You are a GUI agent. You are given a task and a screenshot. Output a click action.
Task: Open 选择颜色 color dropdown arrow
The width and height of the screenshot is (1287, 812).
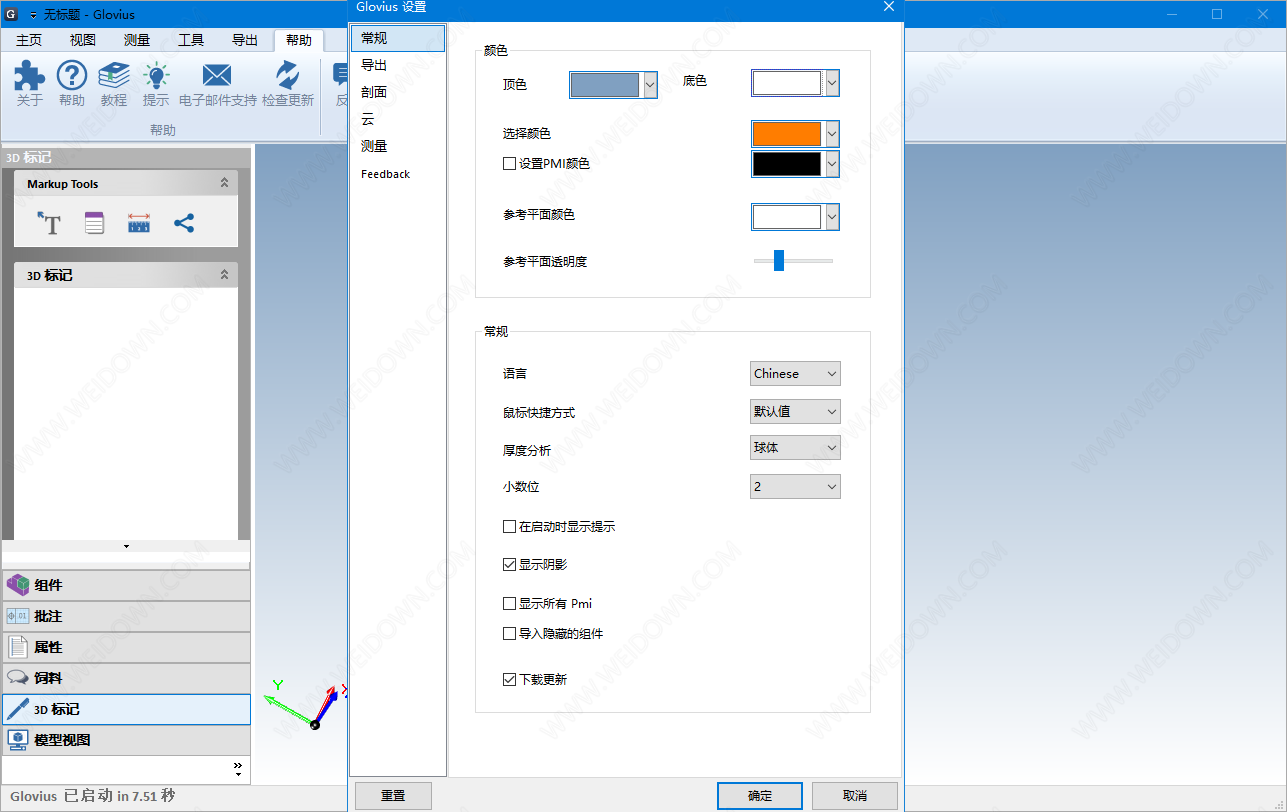pyautogui.click(x=831, y=134)
